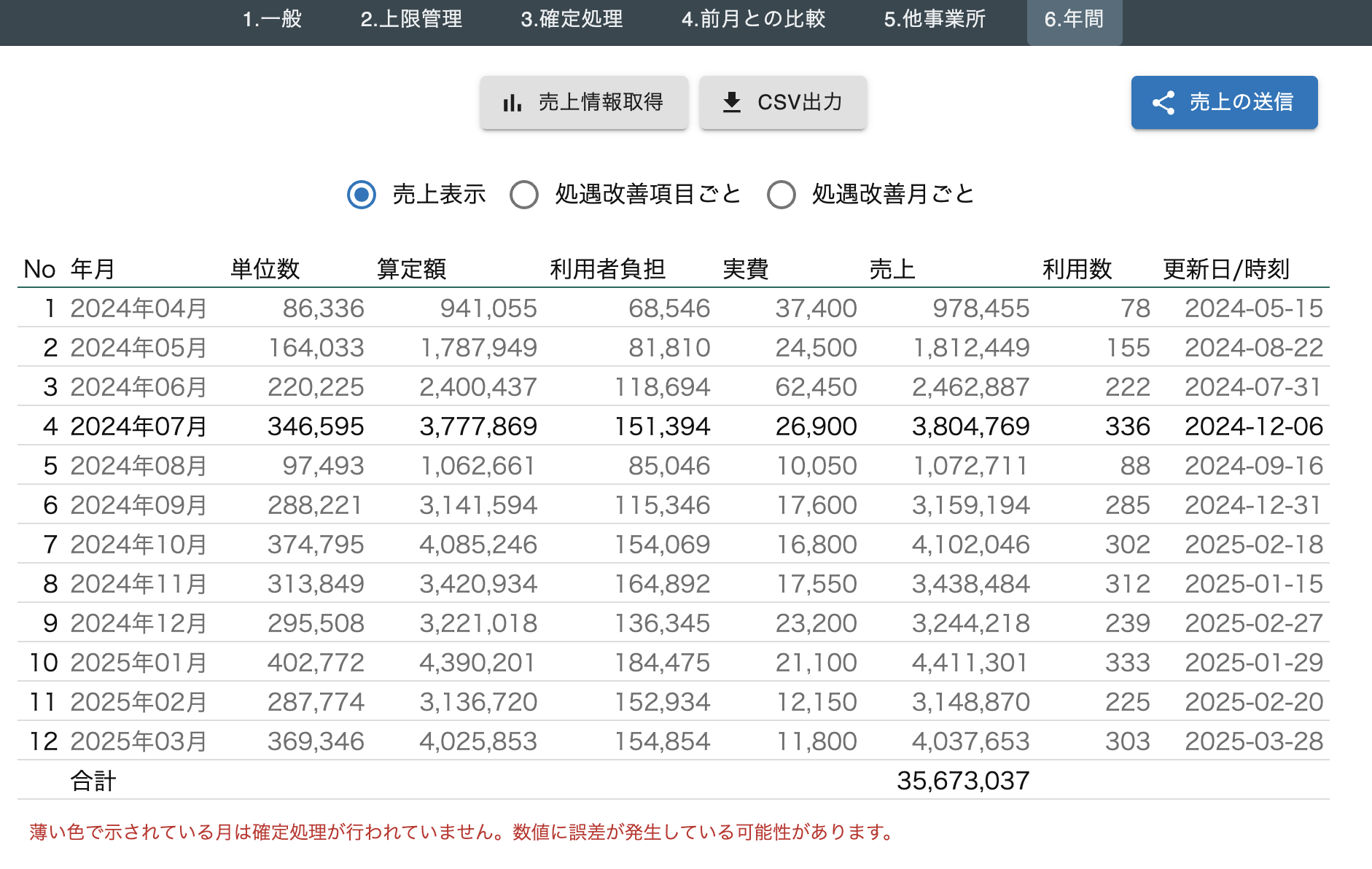This screenshot has width=1372, height=869.
Task: Click the 利用者負担 column header
Action: (x=607, y=269)
